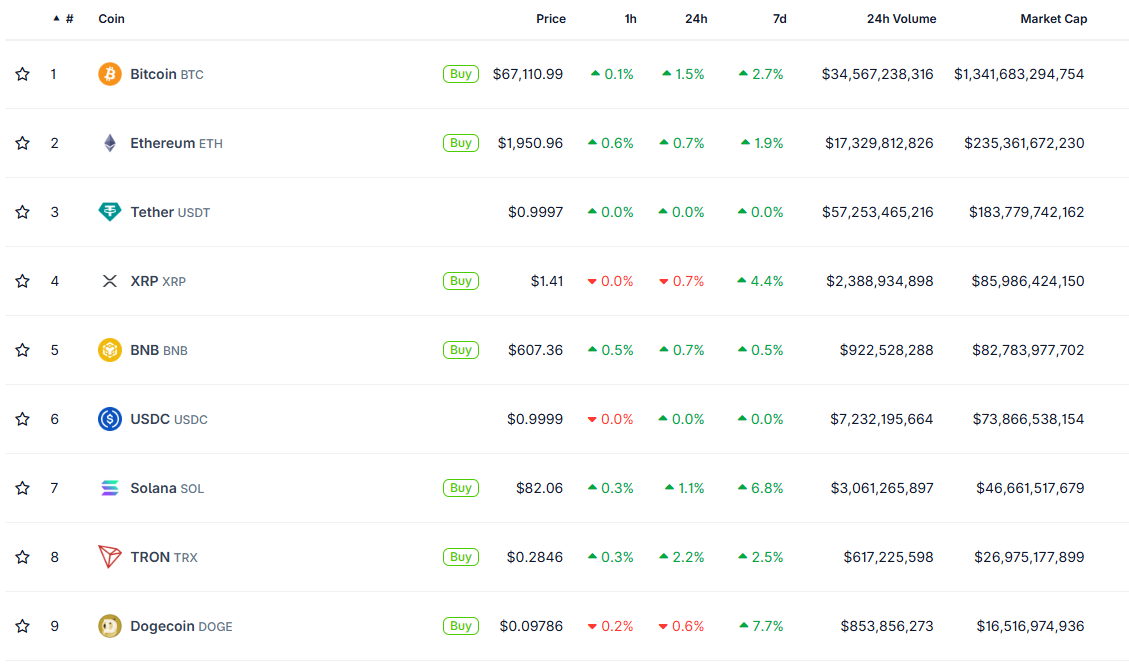Sort by the 7d column header

click(x=779, y=19)
